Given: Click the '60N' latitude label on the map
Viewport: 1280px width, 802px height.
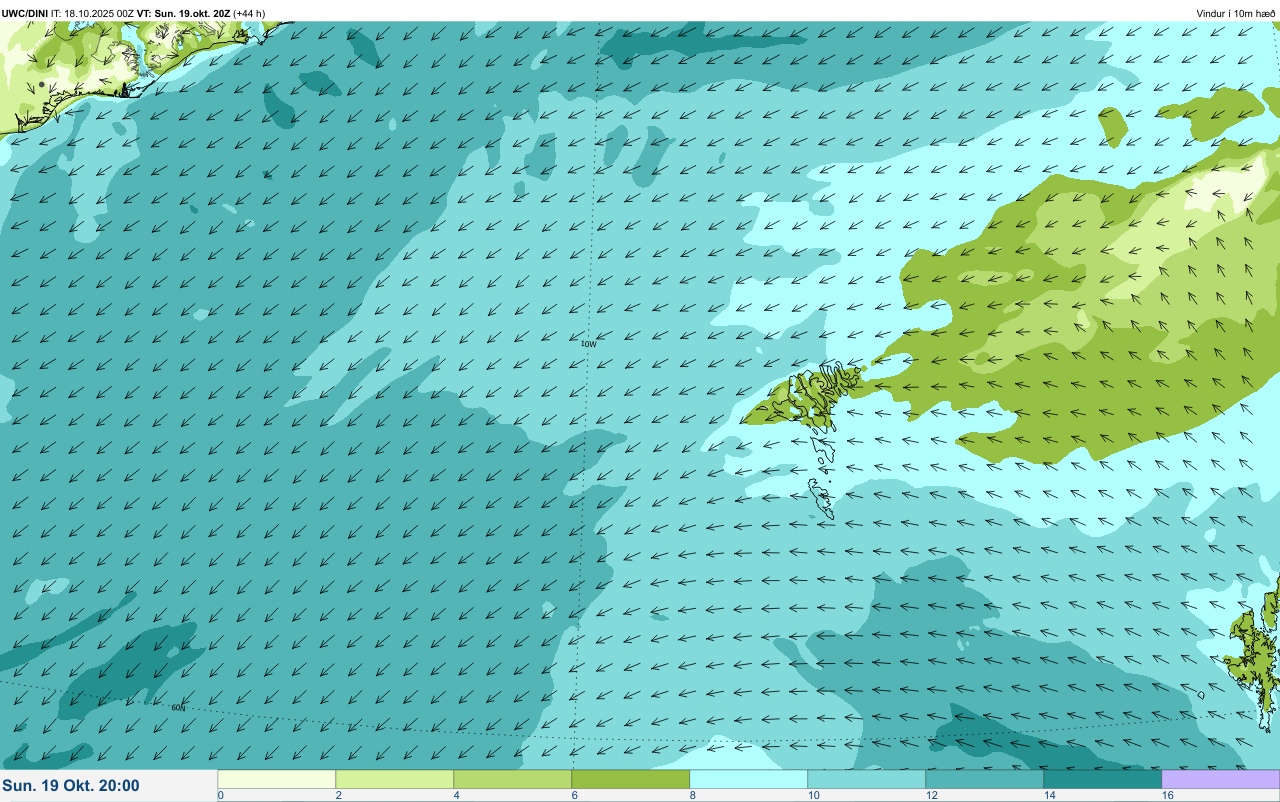Looking at the screenshot, I should point(178,708).
